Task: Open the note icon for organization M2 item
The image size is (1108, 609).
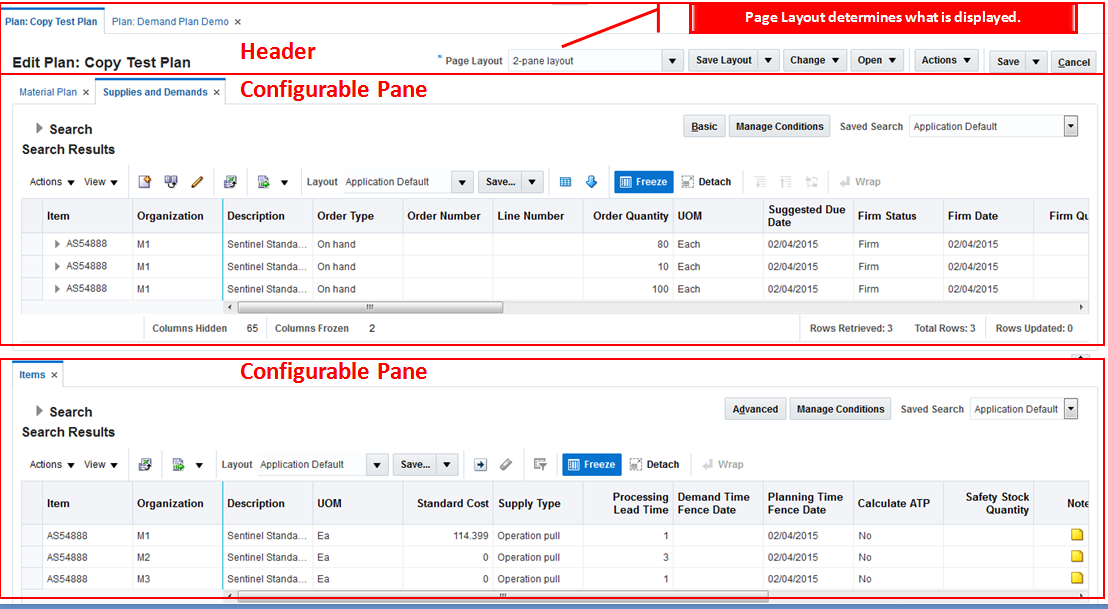Action: [x=1077, y=557]
